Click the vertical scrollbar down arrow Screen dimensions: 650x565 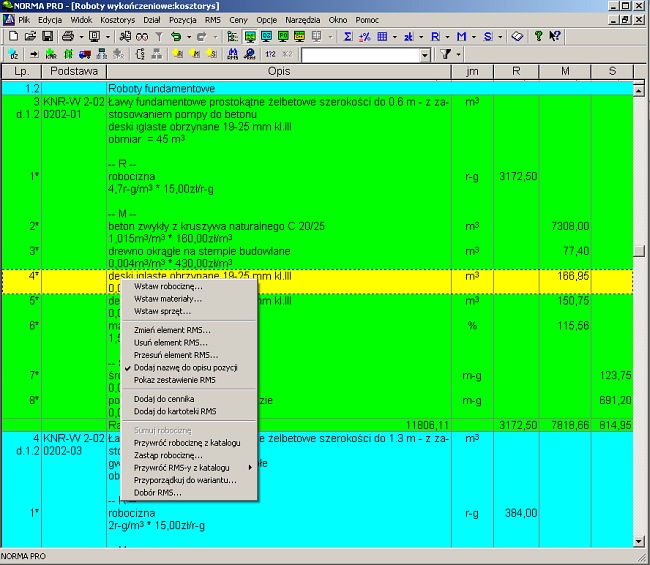click(x=641, y=541)
